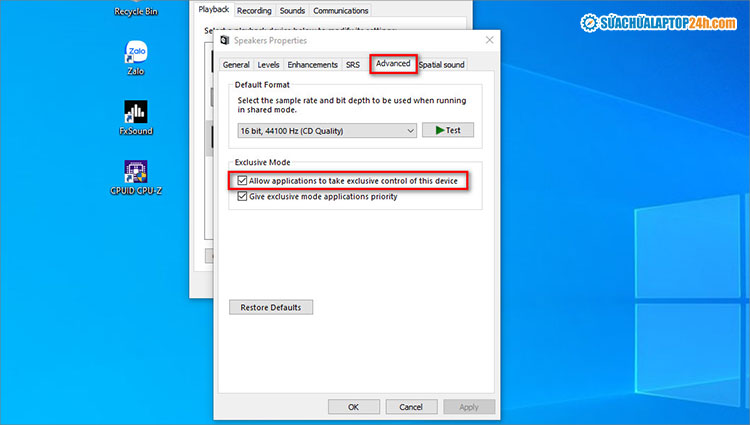Confirm with the OK button
Screen dimensions: 750x425
coord(353,407)
